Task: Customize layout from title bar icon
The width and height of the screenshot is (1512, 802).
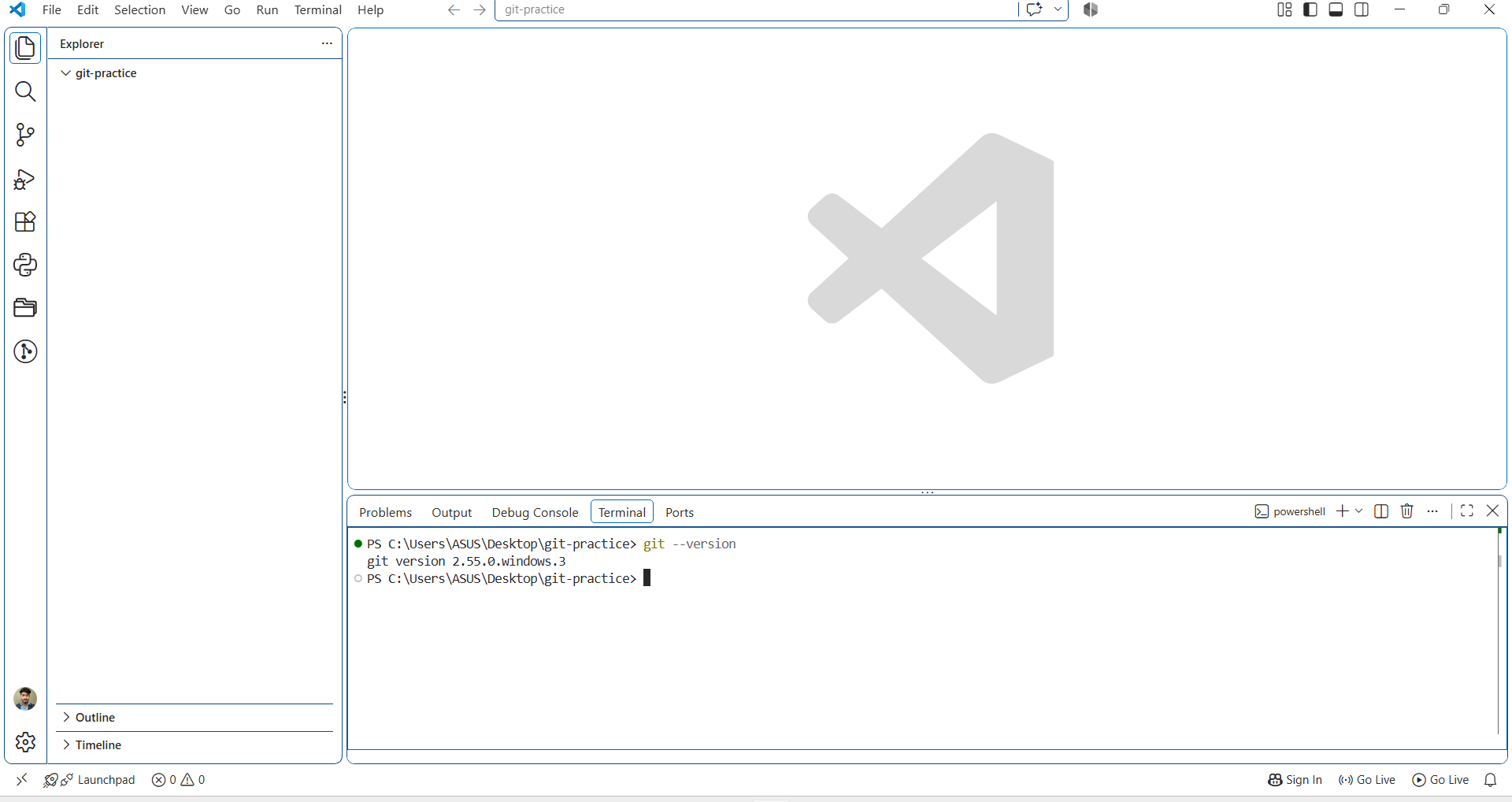Action: (1284, 9)
